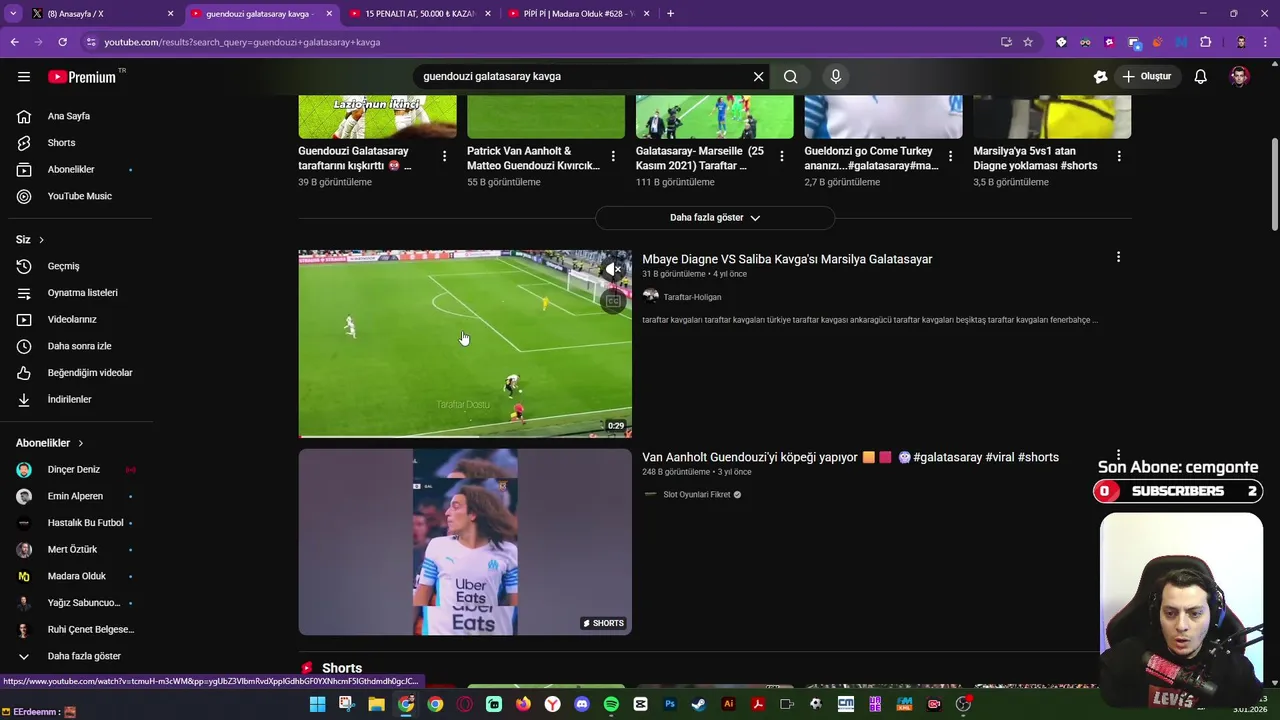
Task: Open Photoshop from the taskbar
Action: point(670,704)
